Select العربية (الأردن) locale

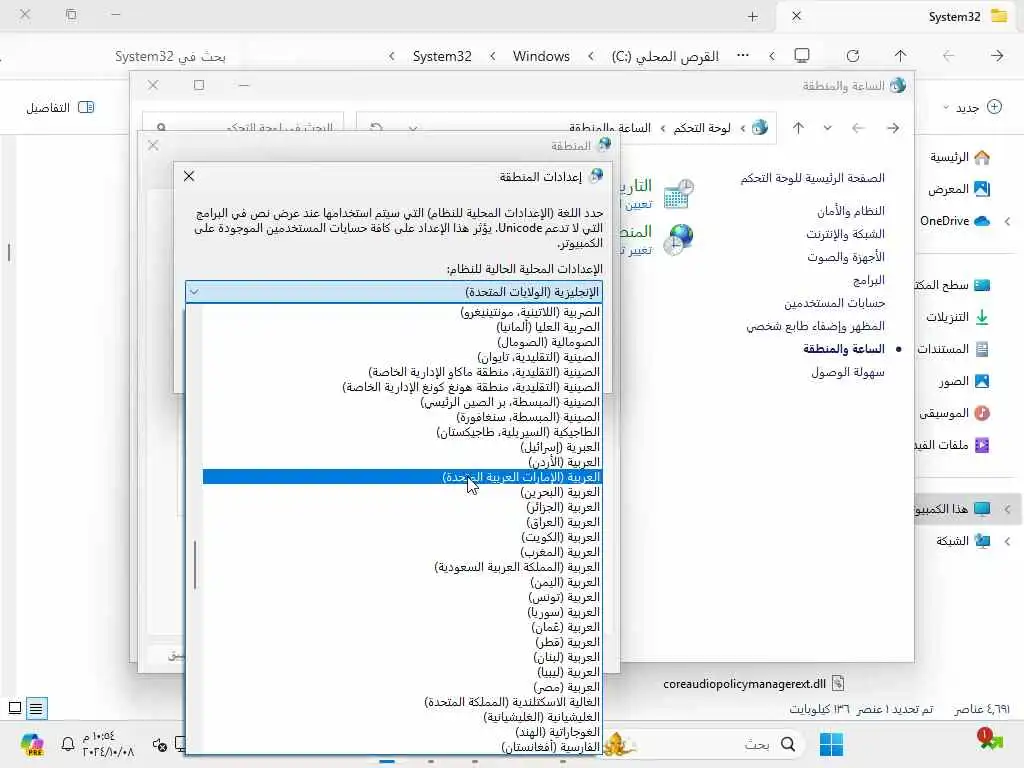(402, 462)
